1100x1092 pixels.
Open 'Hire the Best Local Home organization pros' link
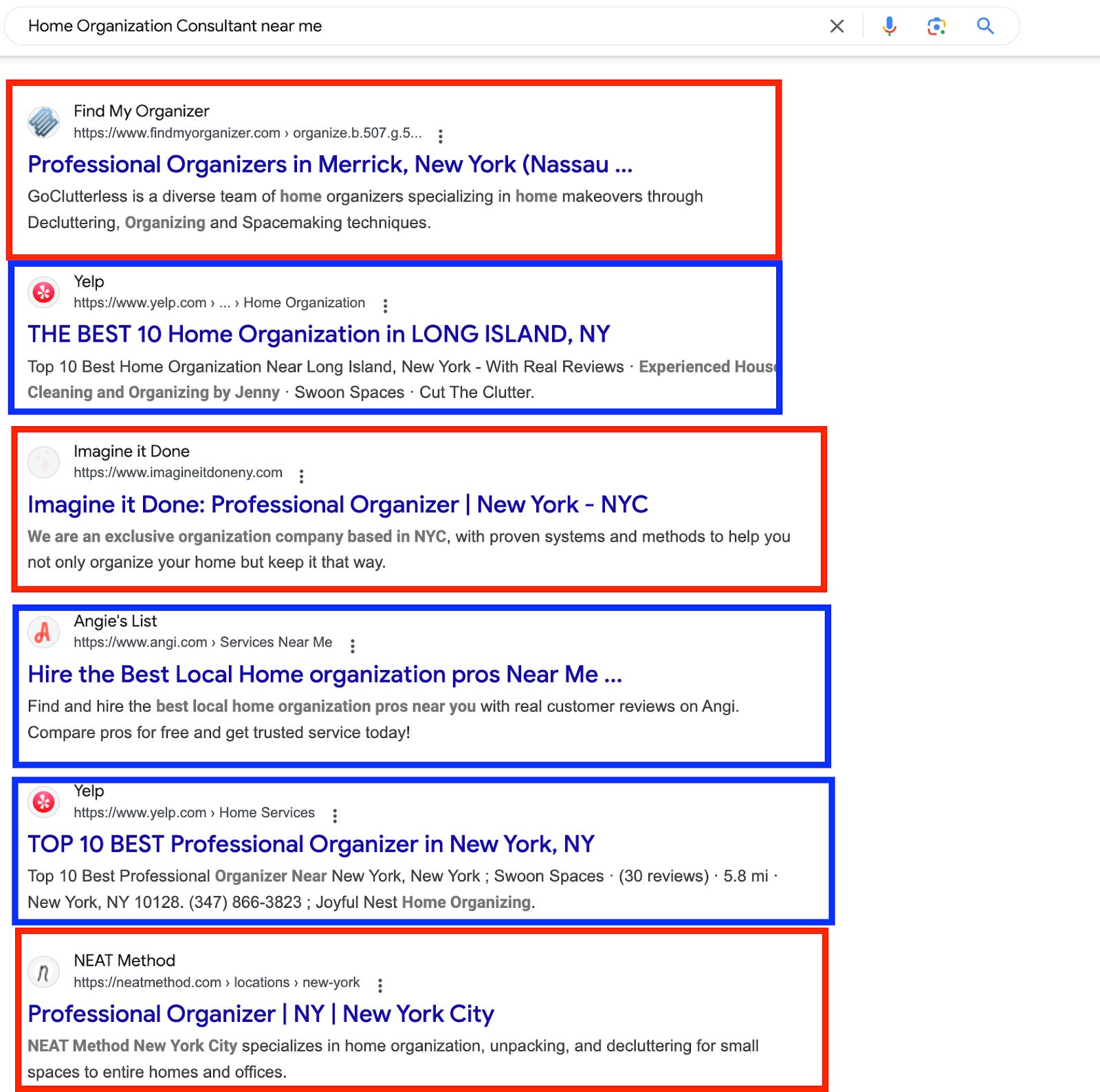pyautogui.click(x=324, y=675)
